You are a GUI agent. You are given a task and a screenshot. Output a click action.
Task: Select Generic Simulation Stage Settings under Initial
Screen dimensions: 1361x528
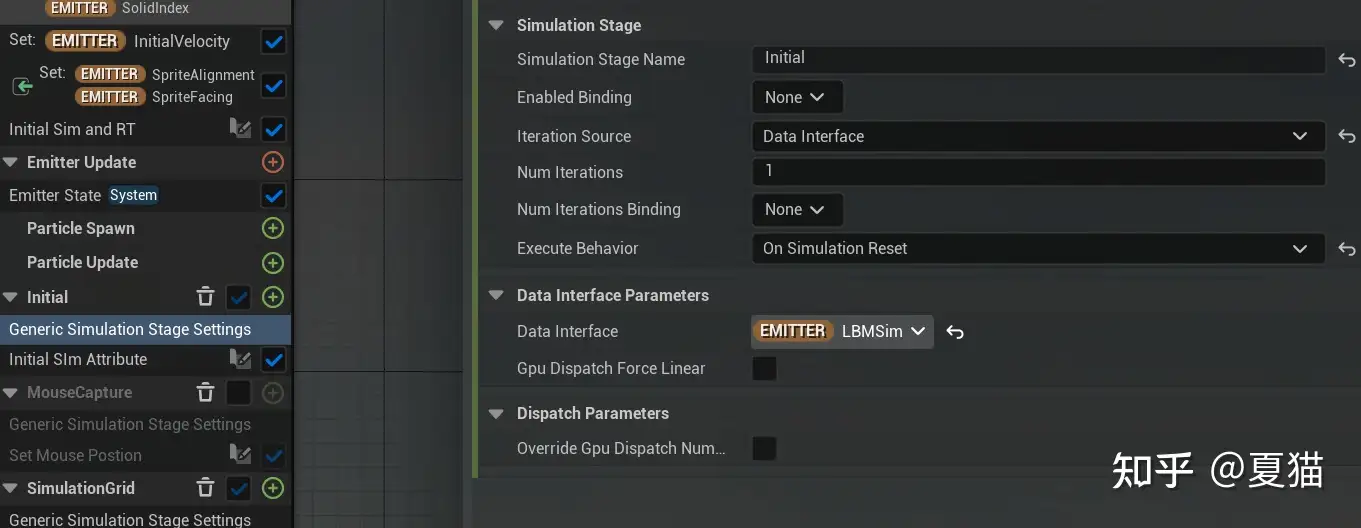click(x=130, y=329)
